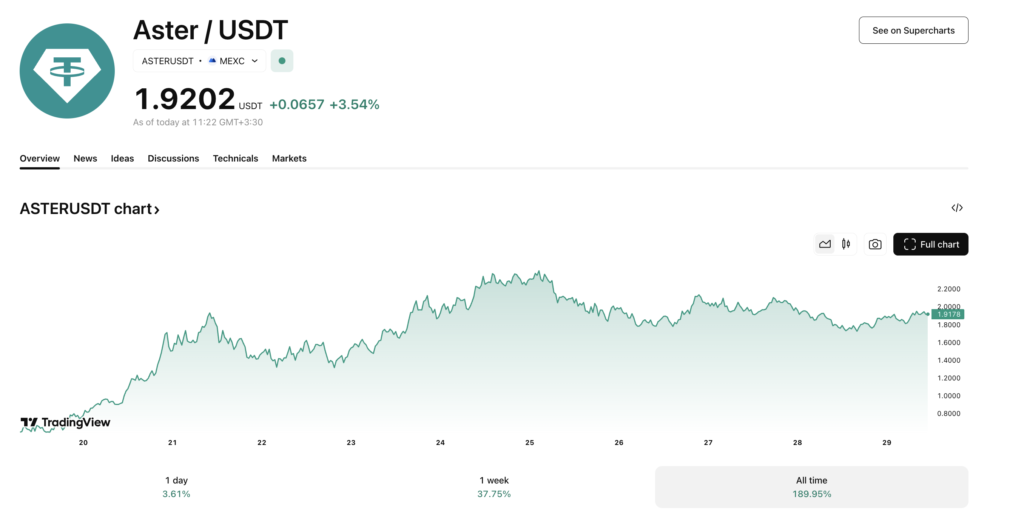Select the 1 week range

494,487
